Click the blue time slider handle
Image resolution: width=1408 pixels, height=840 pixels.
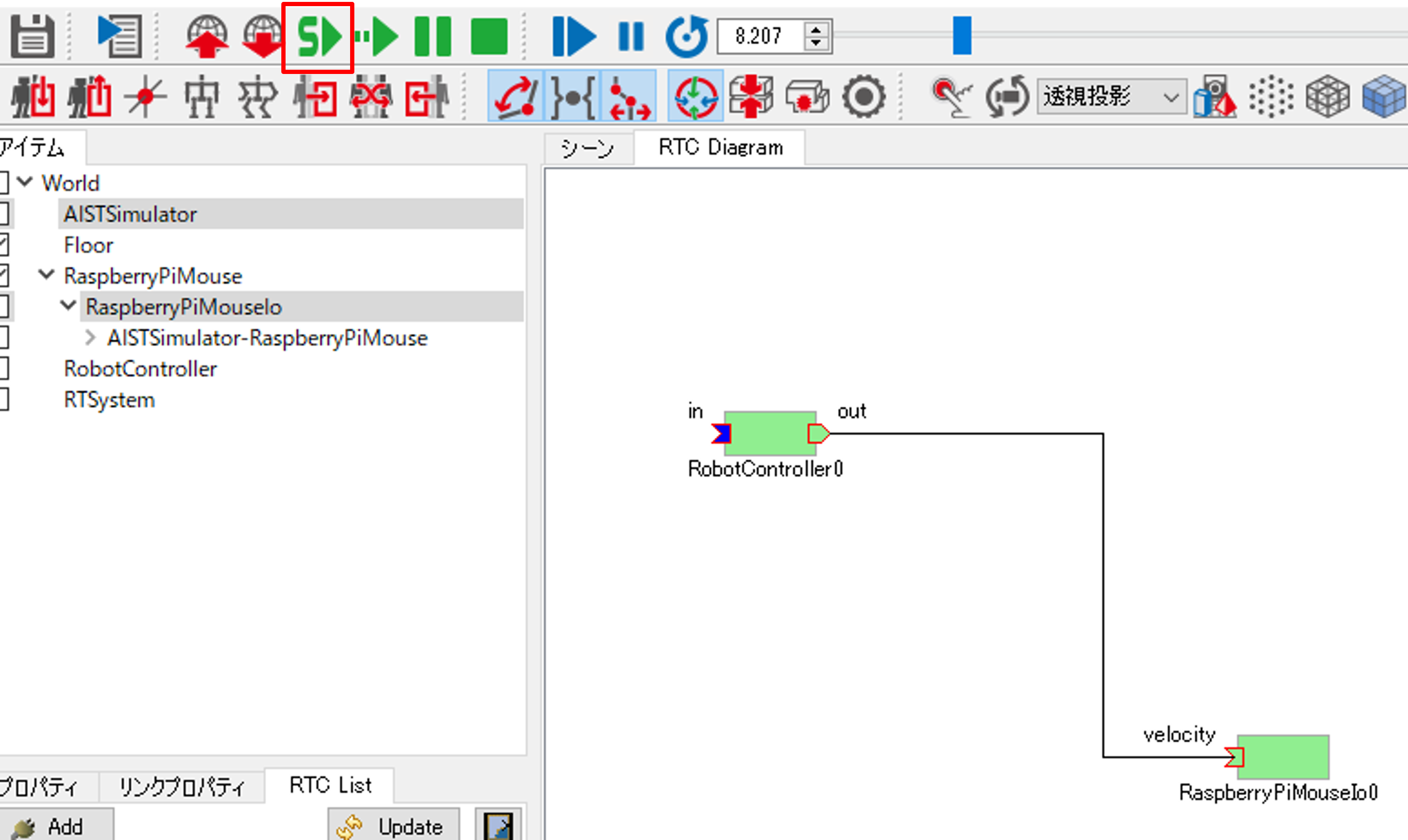[961, 36]
